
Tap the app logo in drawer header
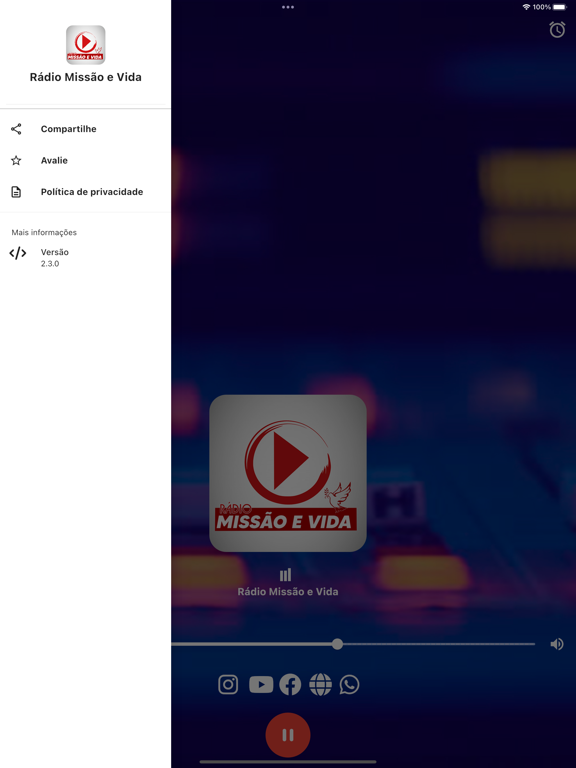tap(86, 45)
